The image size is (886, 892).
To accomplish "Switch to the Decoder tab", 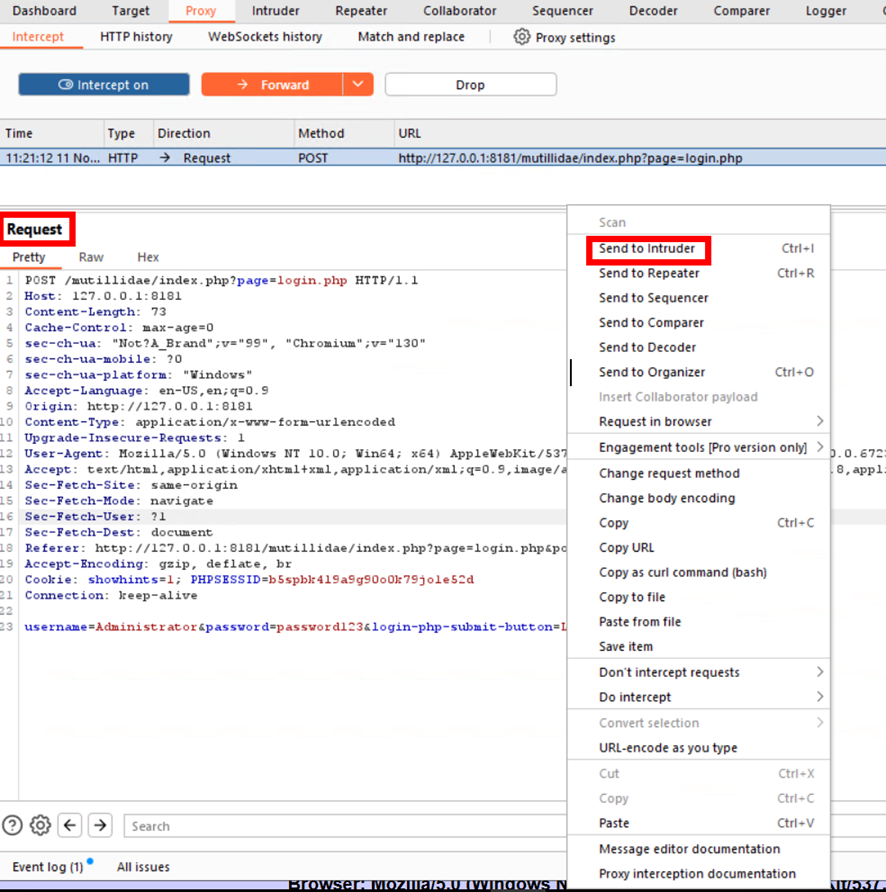I will 653,11.
